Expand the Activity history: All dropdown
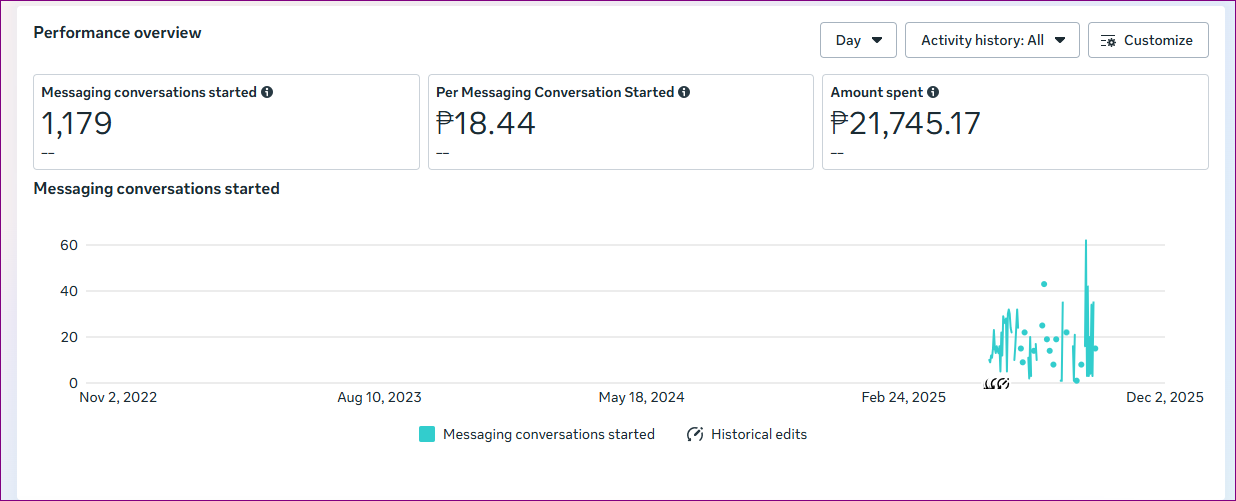1236x501 pixels. [992, 40]
